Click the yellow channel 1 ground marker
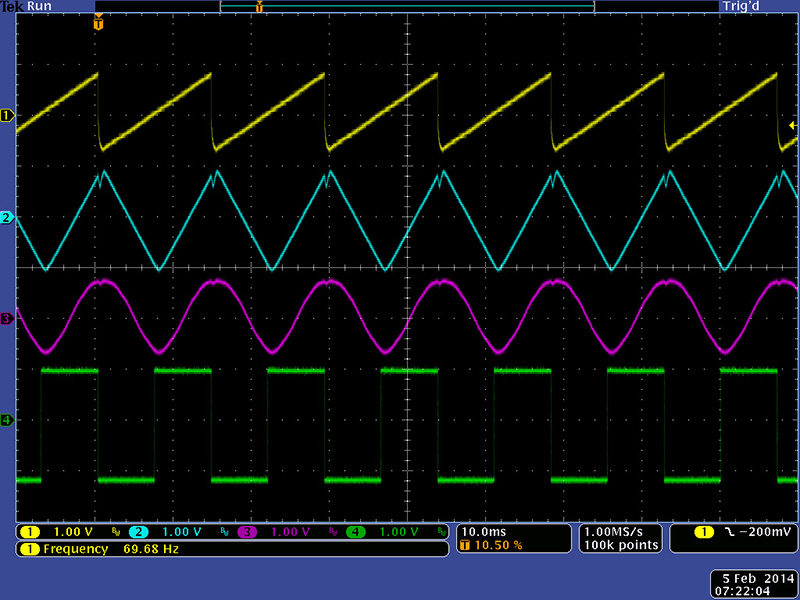This screenshot has height=600, width=800. click(7, 115)
